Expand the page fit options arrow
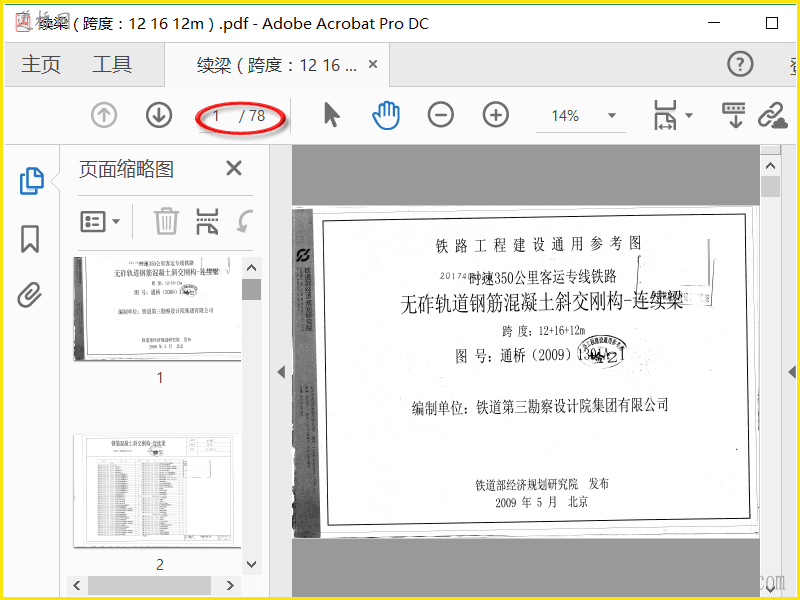Viewport: 800px width, 600px height. pyautogui.click(x=689, y=115)
